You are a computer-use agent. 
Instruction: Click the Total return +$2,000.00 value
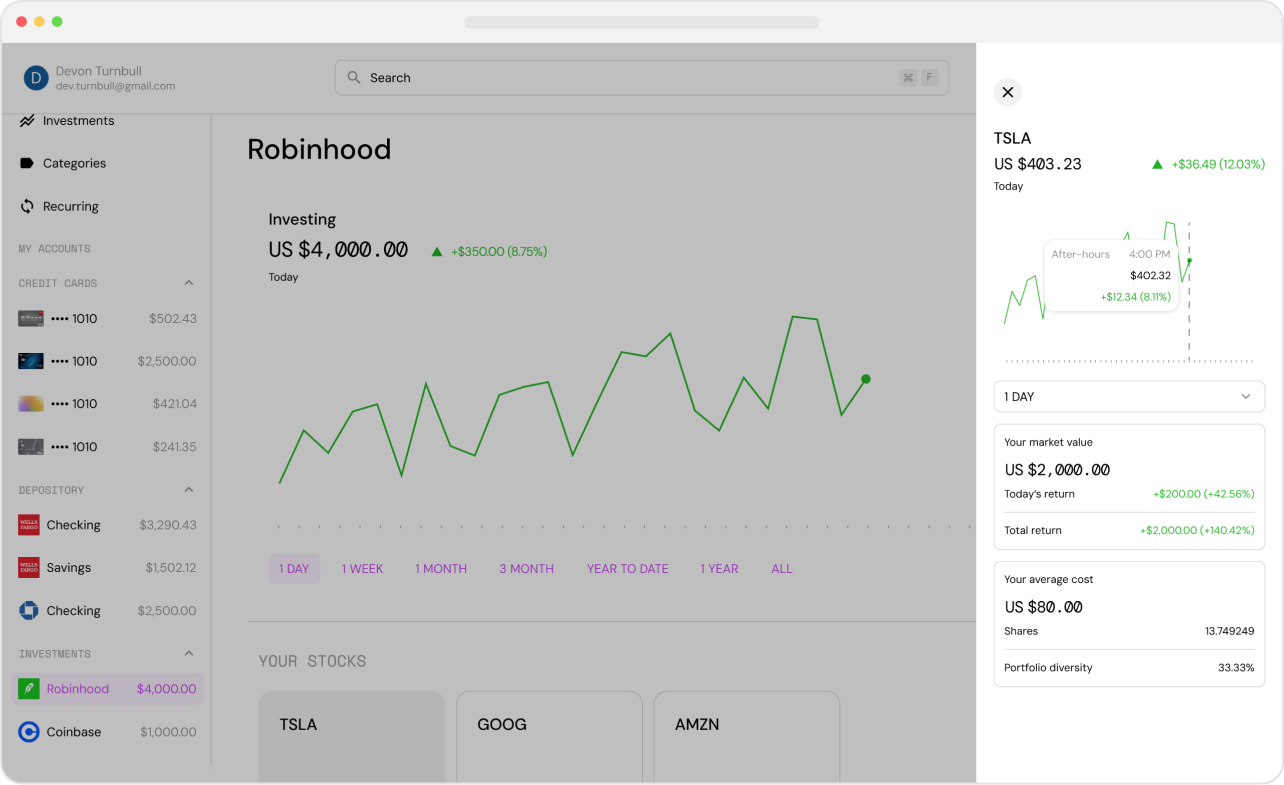click(x=1197, y=530)
